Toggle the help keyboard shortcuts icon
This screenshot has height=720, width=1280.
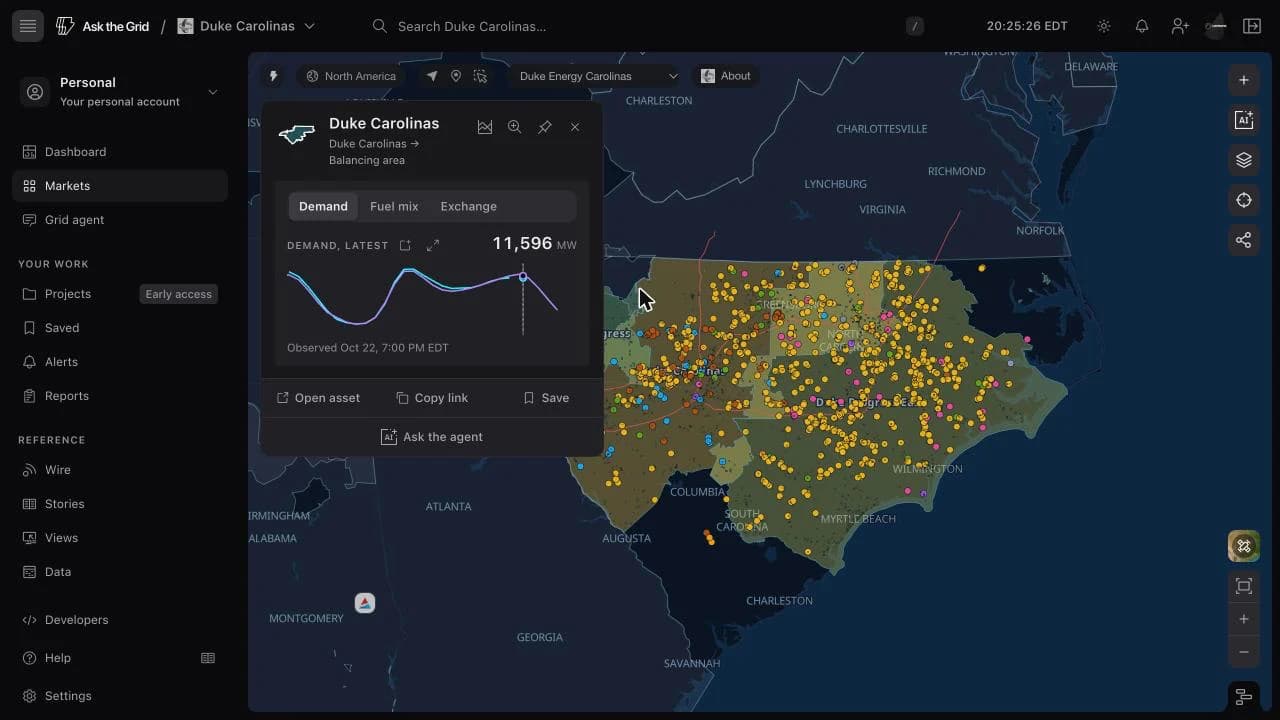[208, 658]
